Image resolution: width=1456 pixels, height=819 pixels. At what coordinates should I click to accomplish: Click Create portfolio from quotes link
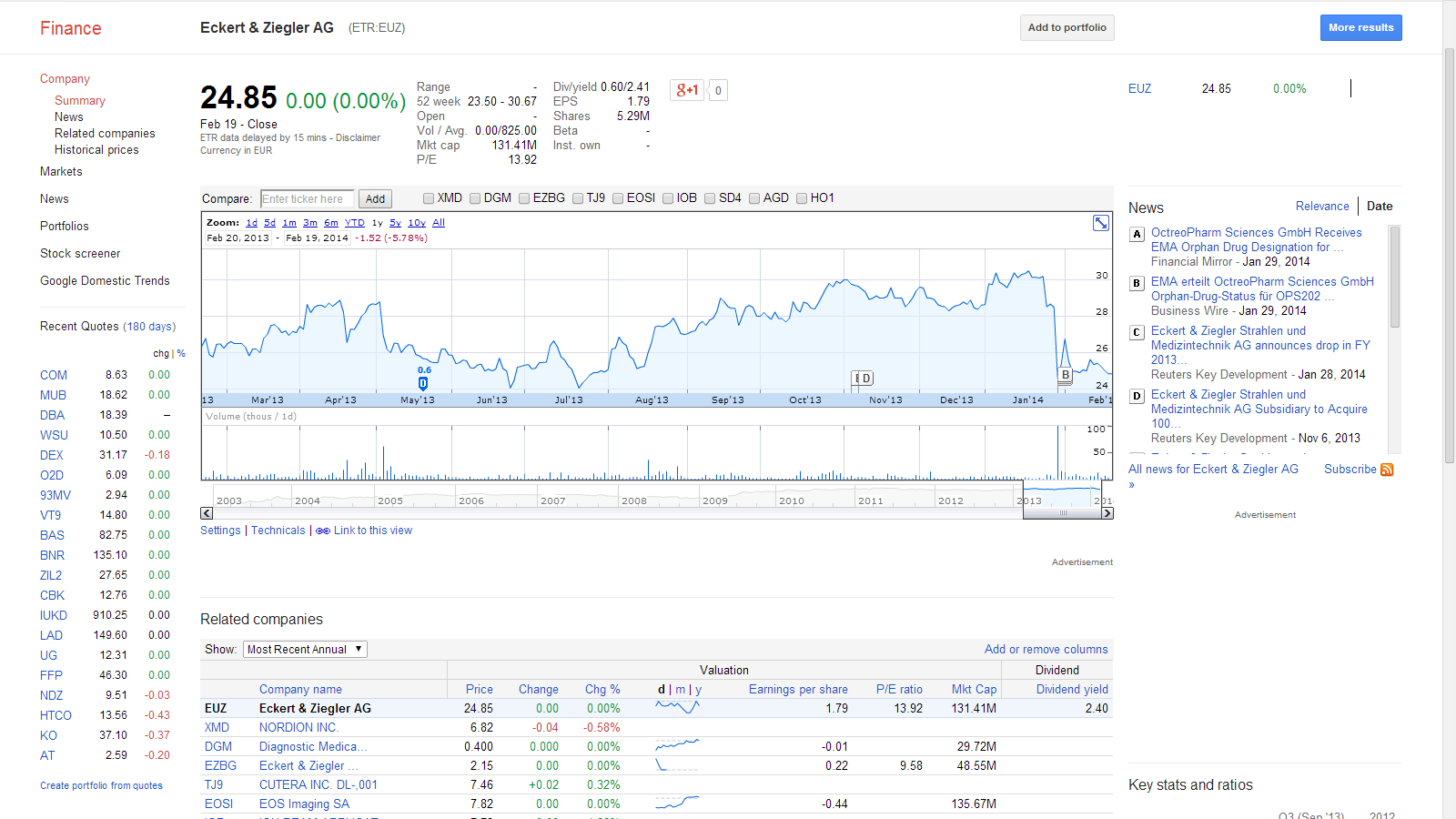(x=101, y=786)
